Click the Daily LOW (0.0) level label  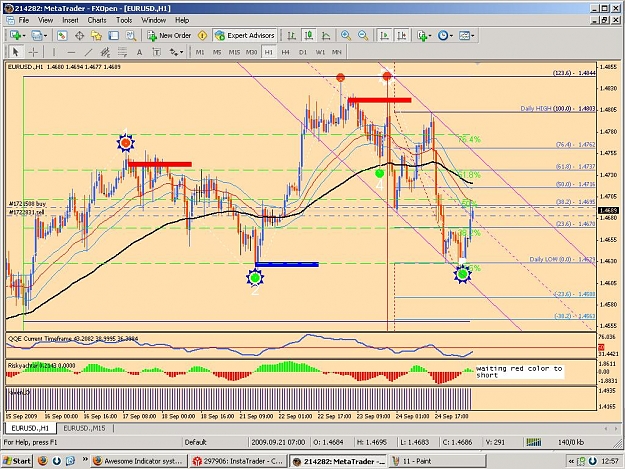click(562, 259)
